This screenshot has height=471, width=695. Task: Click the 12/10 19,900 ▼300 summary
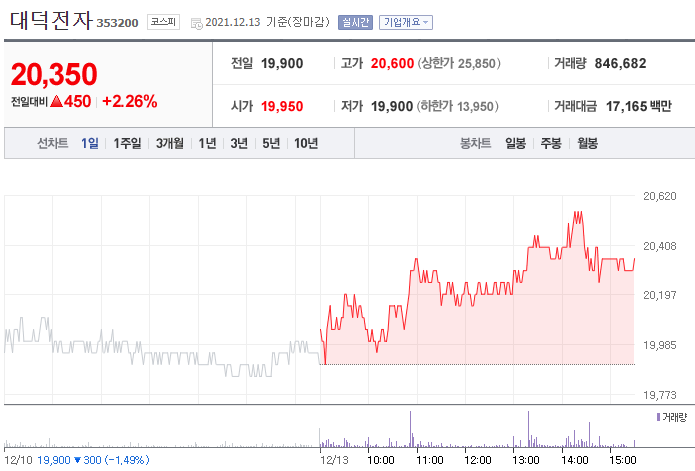click(x=77, y=460)
